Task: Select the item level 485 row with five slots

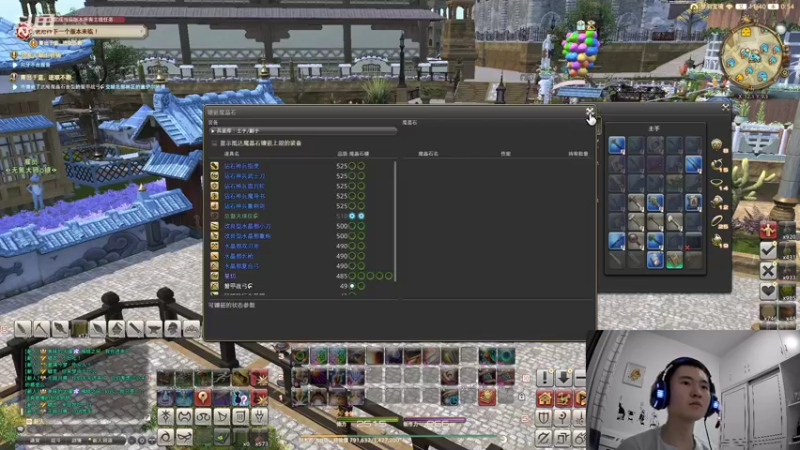Action: click(x=302, y=276)
